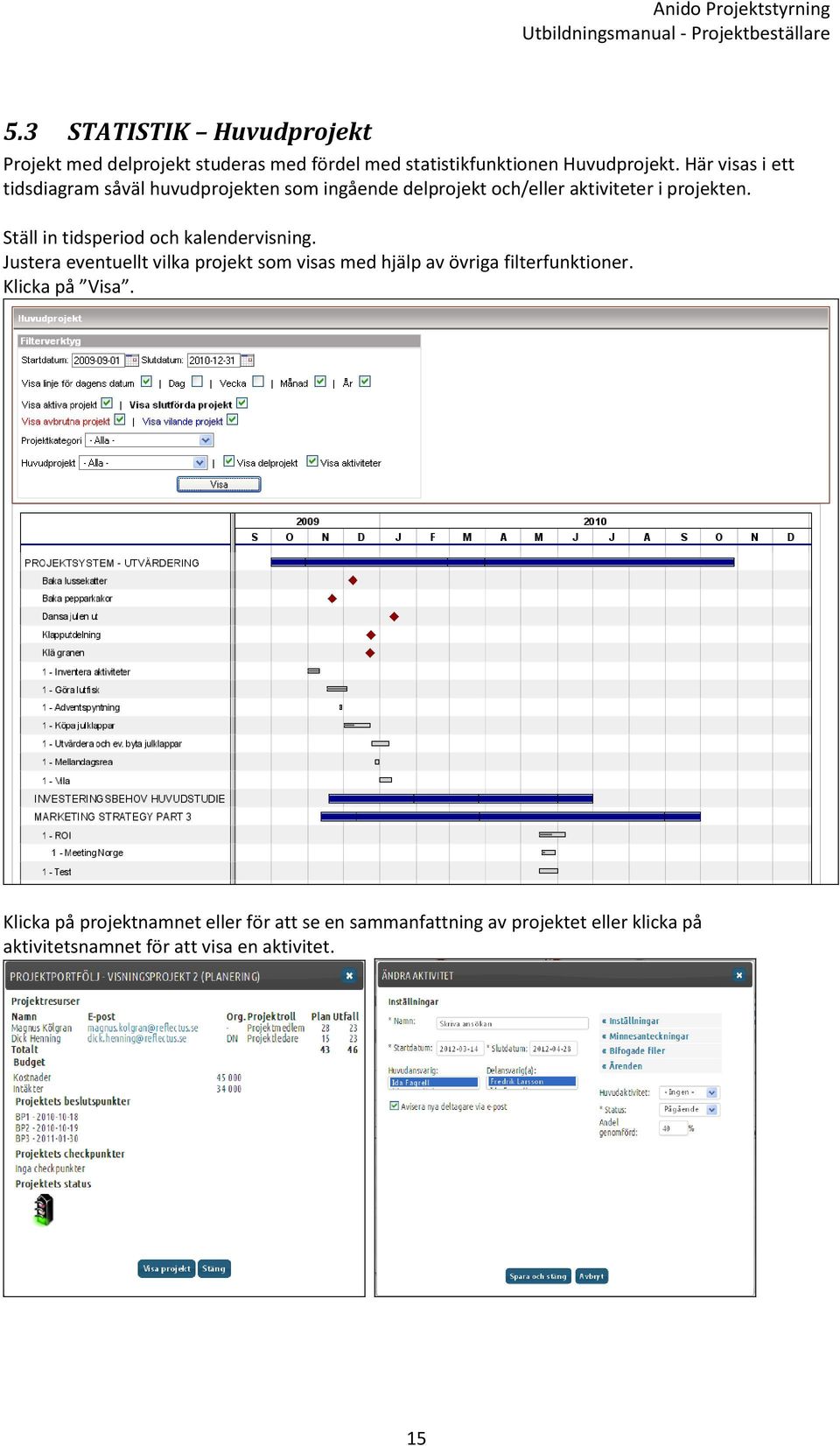
Task: Open the Slutdatum calendar picker icon
Action: click(248, 360)
